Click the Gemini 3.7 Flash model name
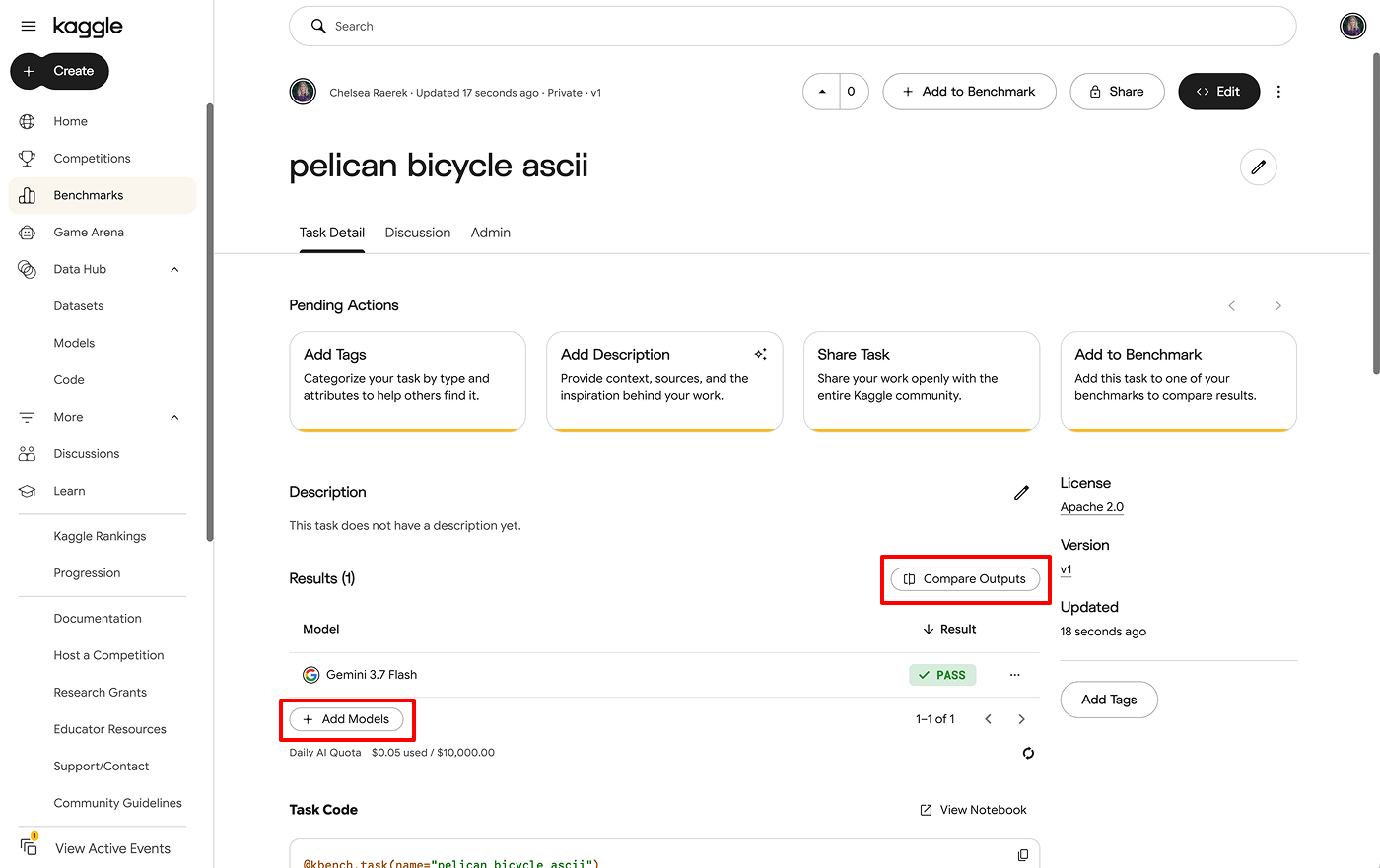Viewport: 1380px width, 868px height. pos(372,675)
